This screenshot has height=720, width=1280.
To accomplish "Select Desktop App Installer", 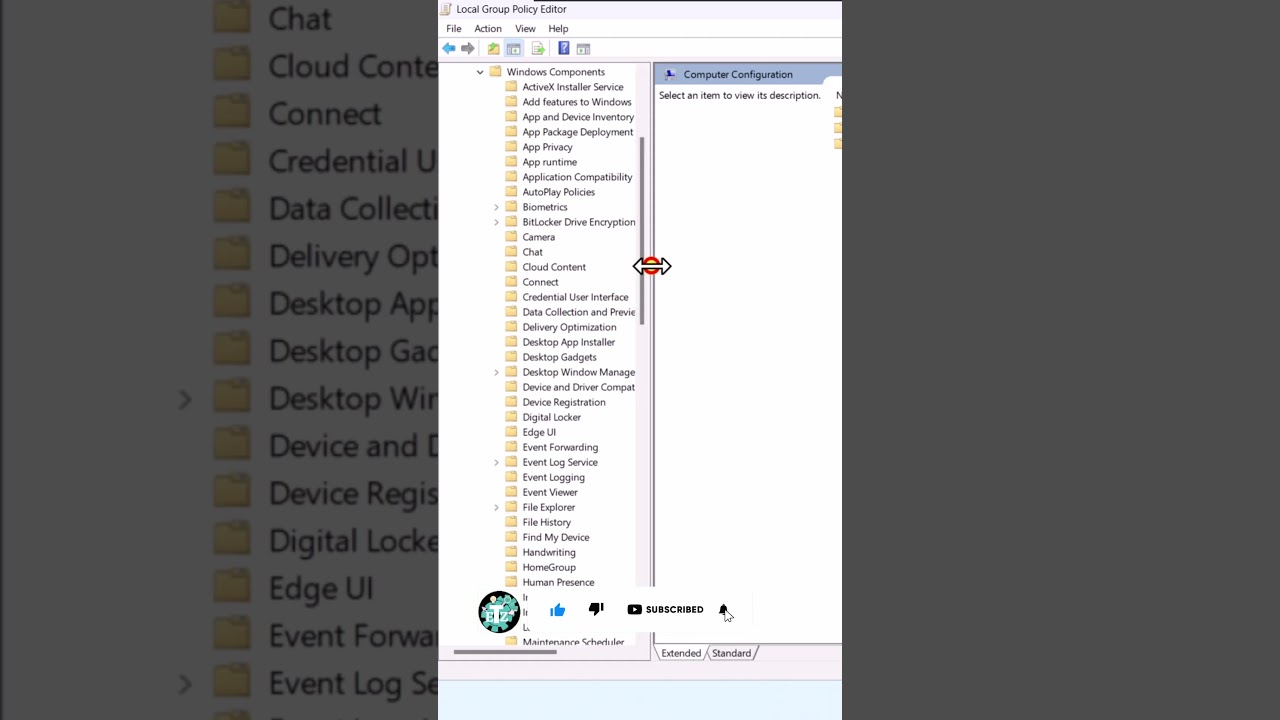I will (569, 342).
